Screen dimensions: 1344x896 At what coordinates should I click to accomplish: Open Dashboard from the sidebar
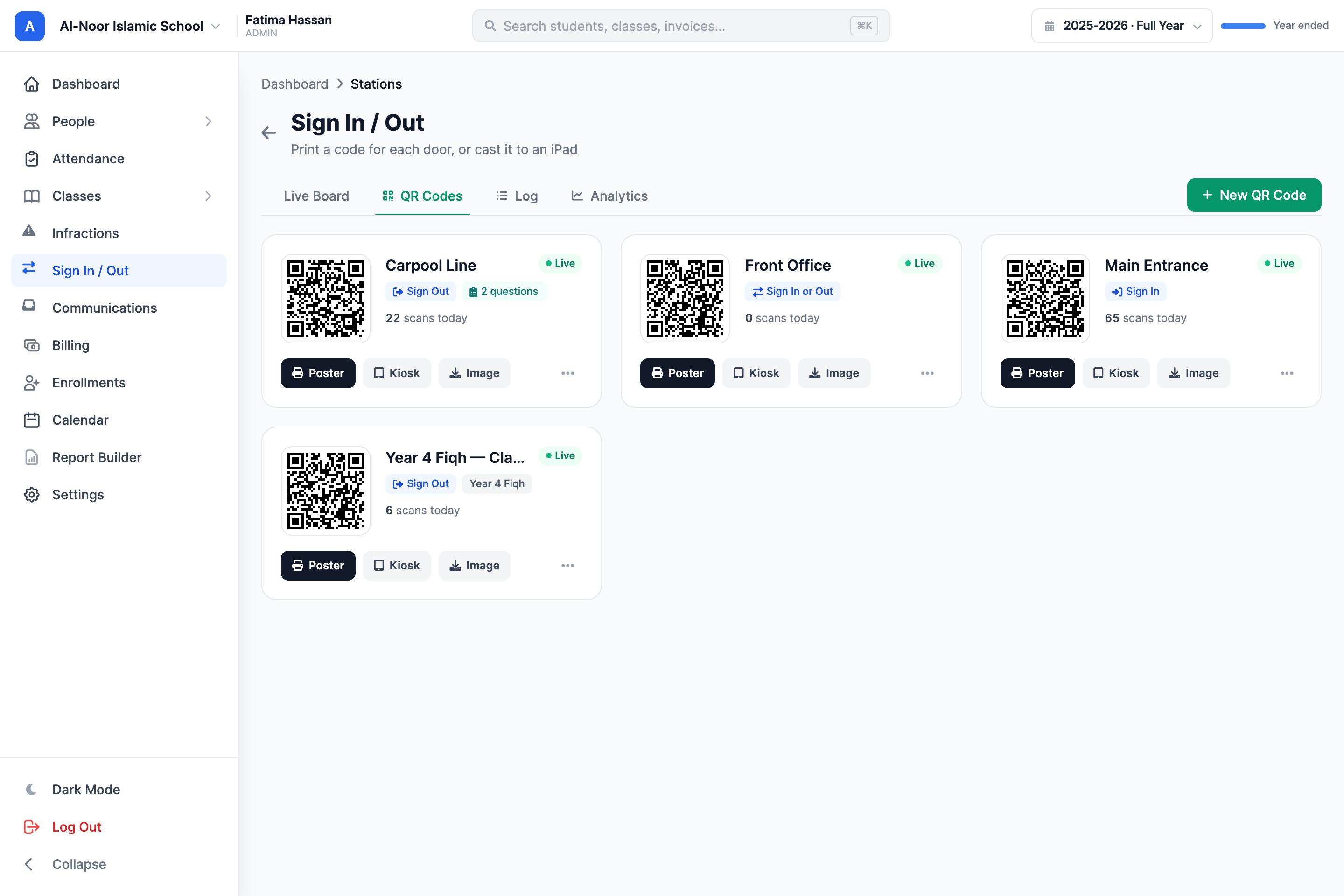[119, 84]
